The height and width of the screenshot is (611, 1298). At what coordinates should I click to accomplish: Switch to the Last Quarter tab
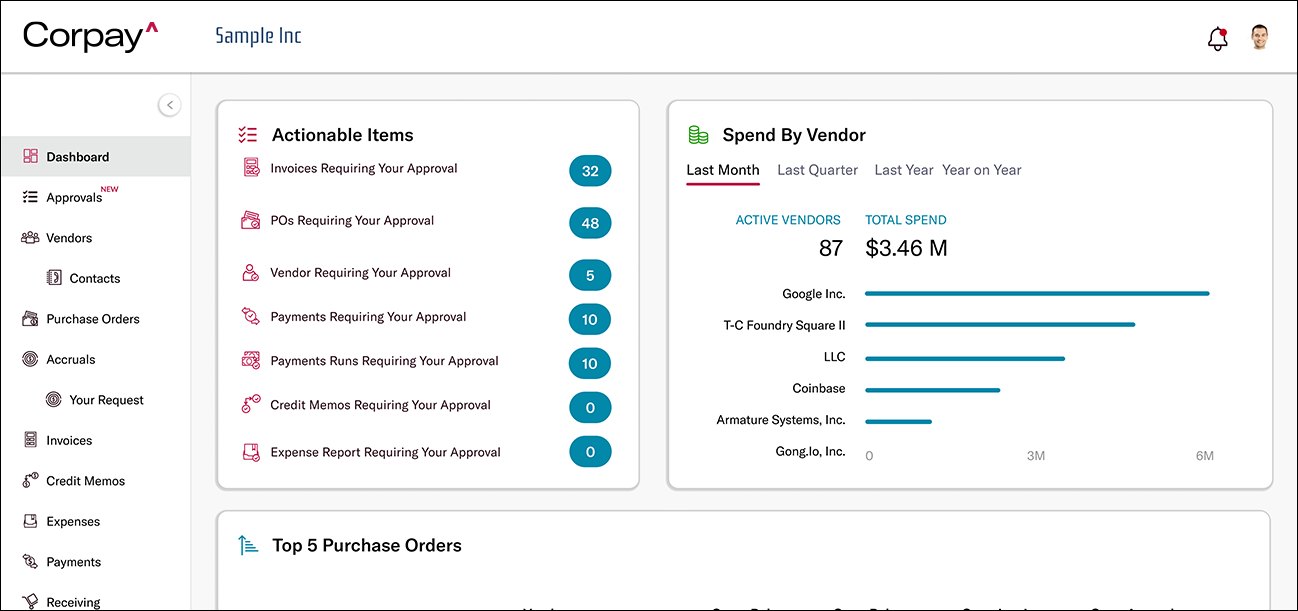tap(817, 170)
